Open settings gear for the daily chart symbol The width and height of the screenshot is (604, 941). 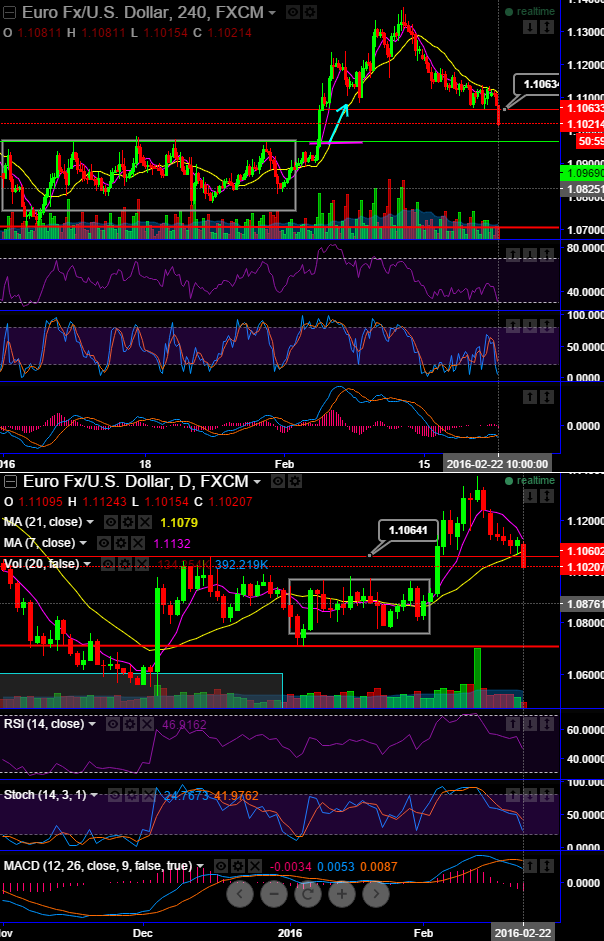click(295, 481)
